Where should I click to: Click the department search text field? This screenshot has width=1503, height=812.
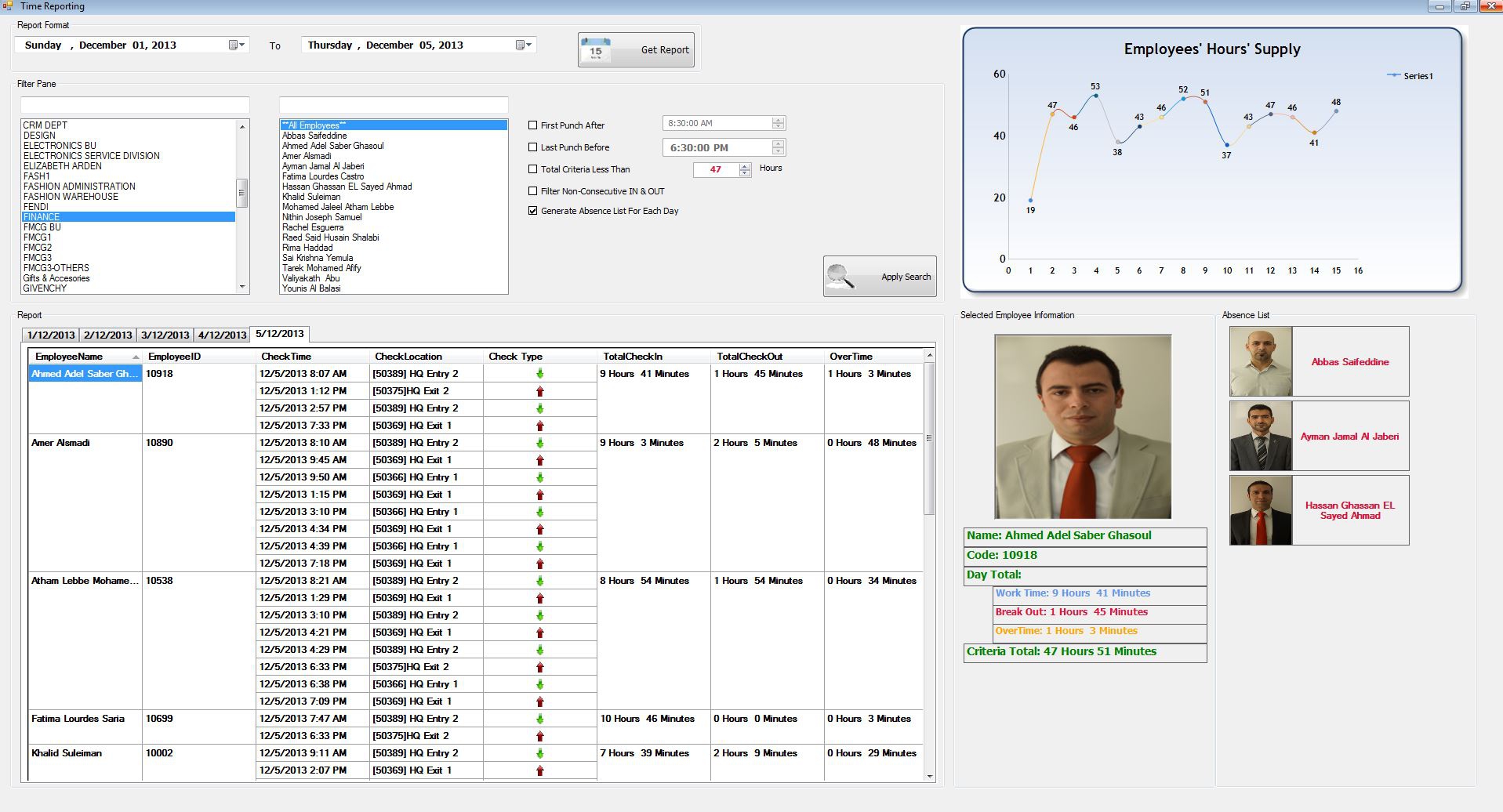pyautogui.click(x=135, y=105)
